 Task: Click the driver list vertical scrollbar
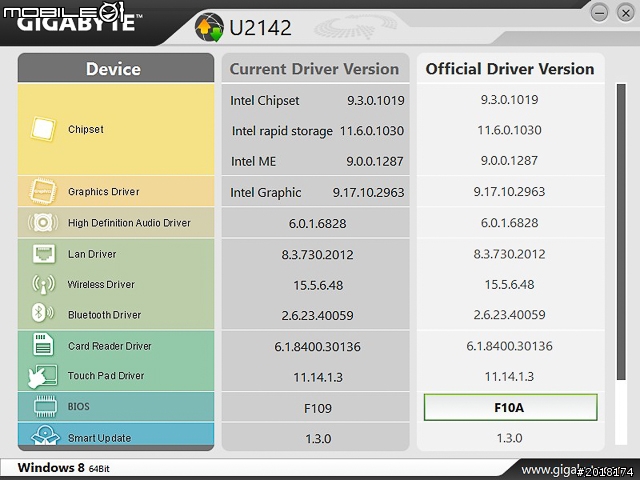621,232
